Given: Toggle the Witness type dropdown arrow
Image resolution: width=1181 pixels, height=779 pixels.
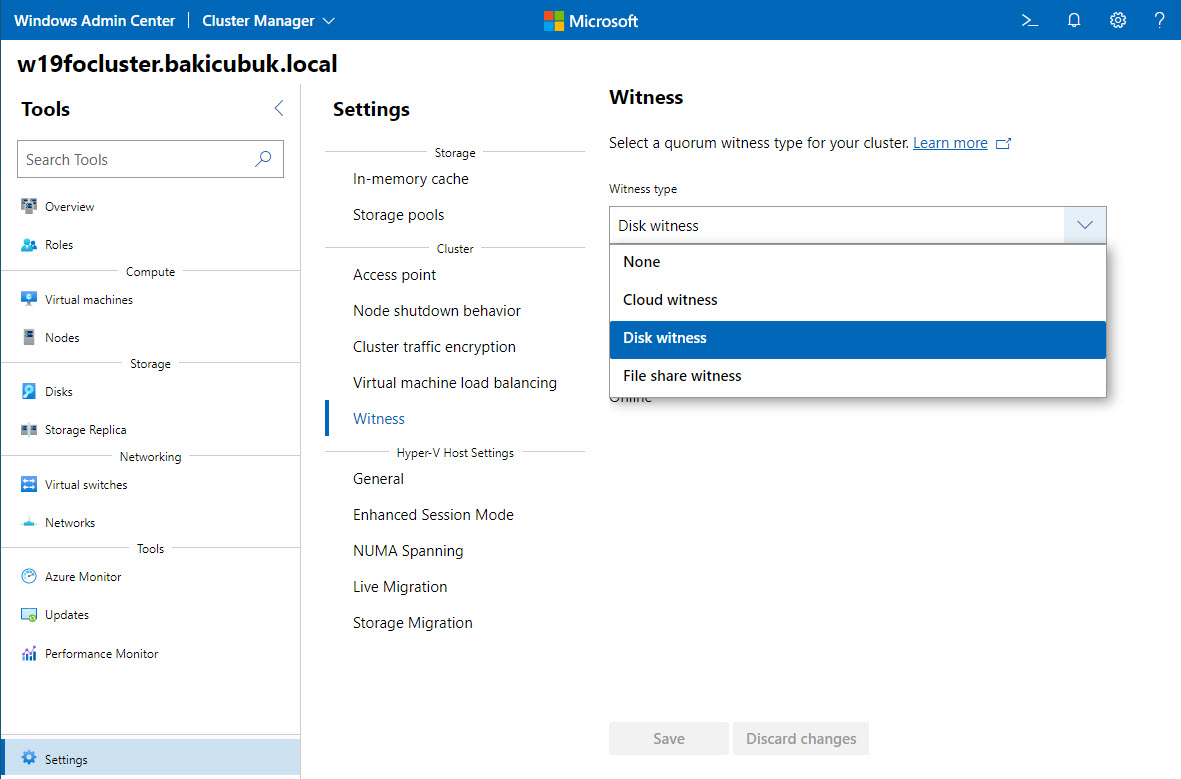Looking at the screenshot, I should [1085, 225].
